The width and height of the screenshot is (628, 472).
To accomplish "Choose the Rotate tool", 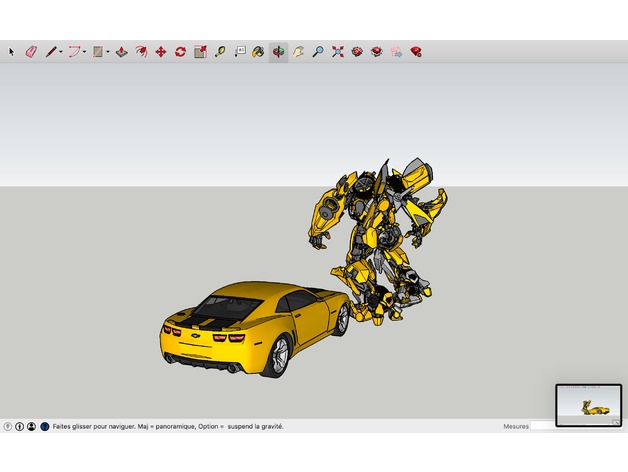I will point(180,52).
